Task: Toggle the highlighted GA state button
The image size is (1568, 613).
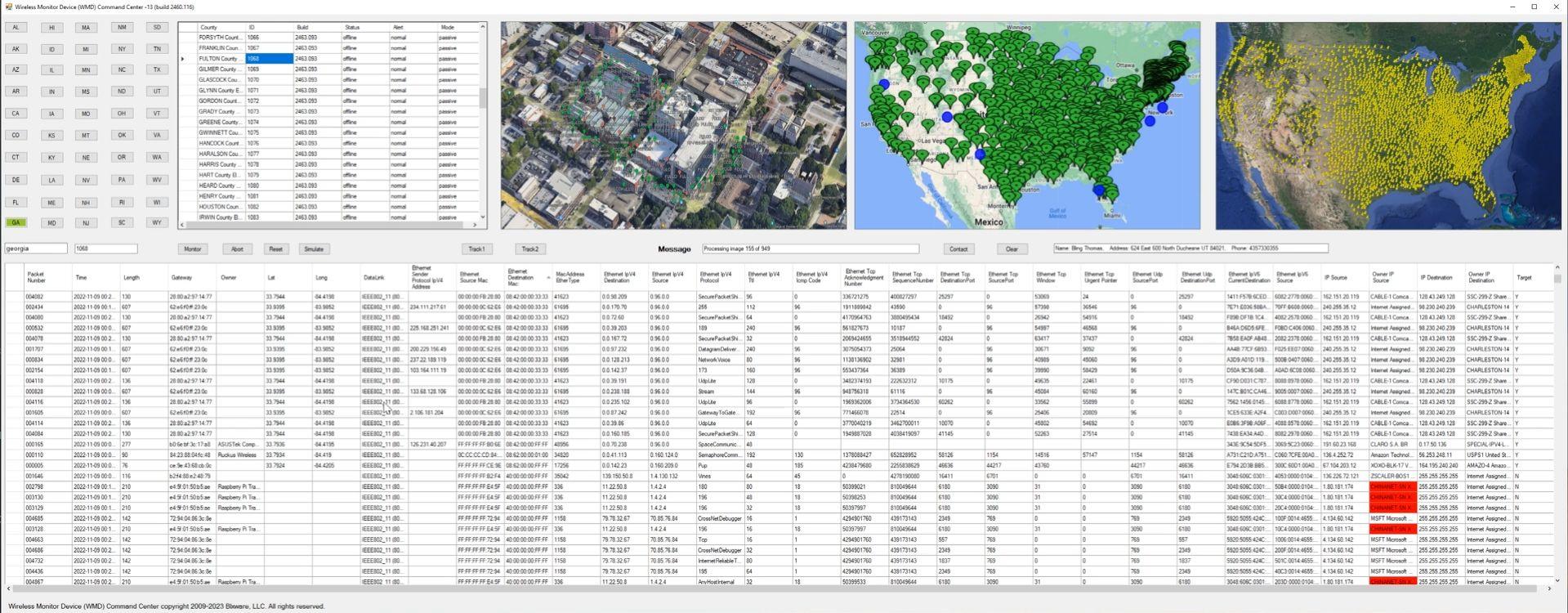Action: pos(16,222)
